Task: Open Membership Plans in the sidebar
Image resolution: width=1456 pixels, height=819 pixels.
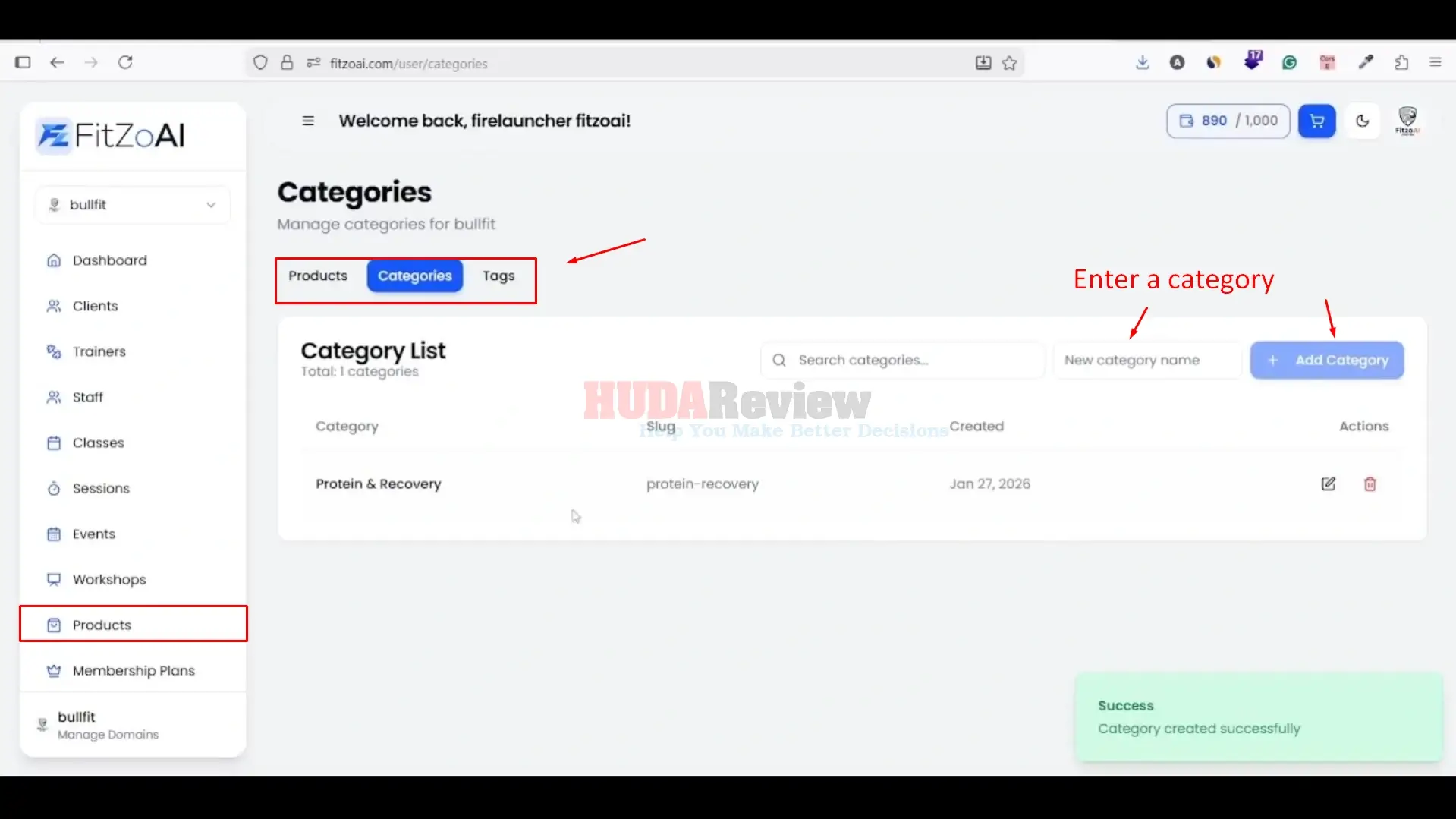Action: click(134, 670)
